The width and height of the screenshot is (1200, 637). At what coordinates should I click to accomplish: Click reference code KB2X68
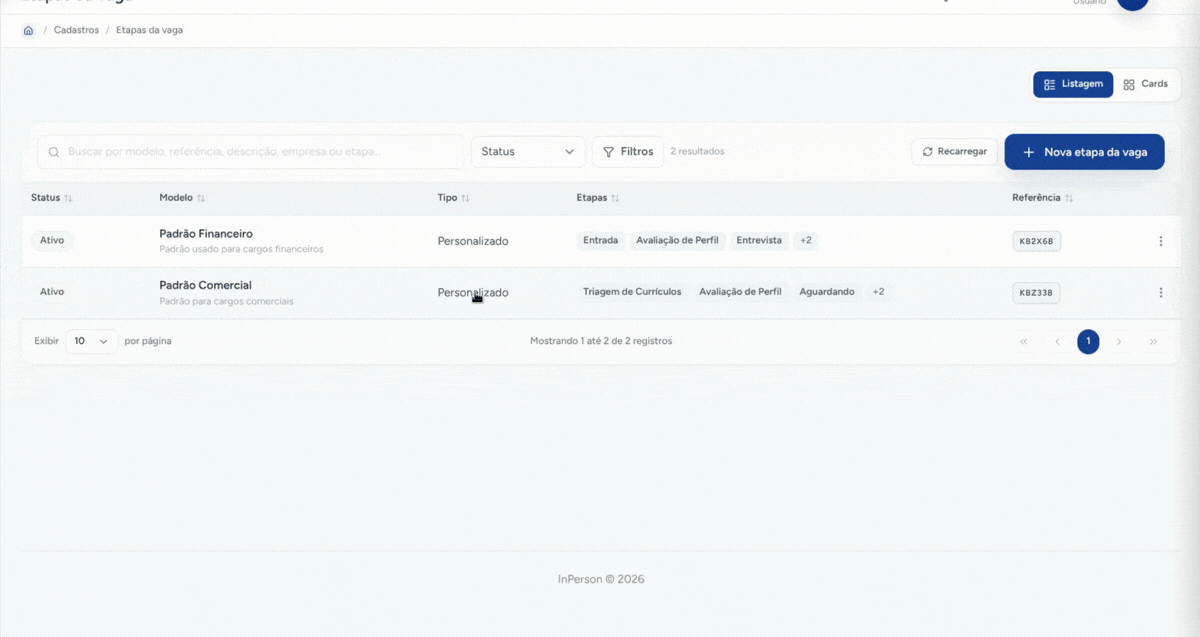pos(1036,241)
